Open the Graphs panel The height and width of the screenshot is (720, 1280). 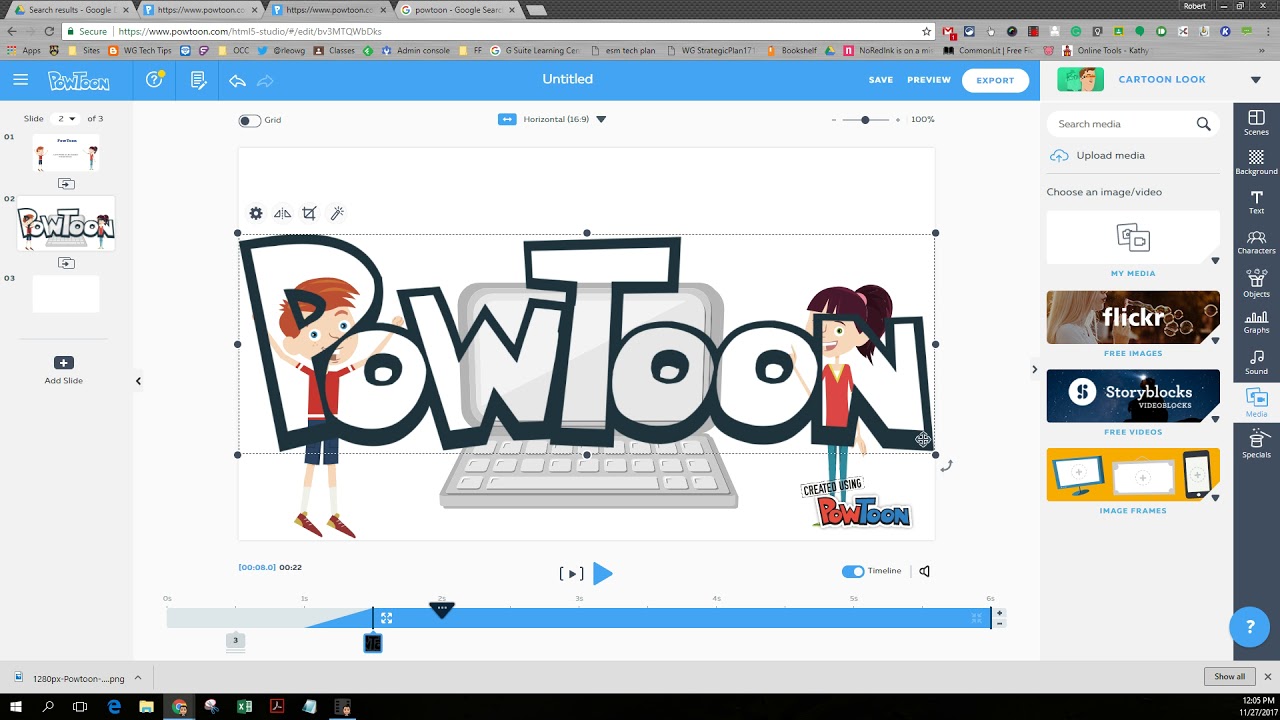point(1256,320)
